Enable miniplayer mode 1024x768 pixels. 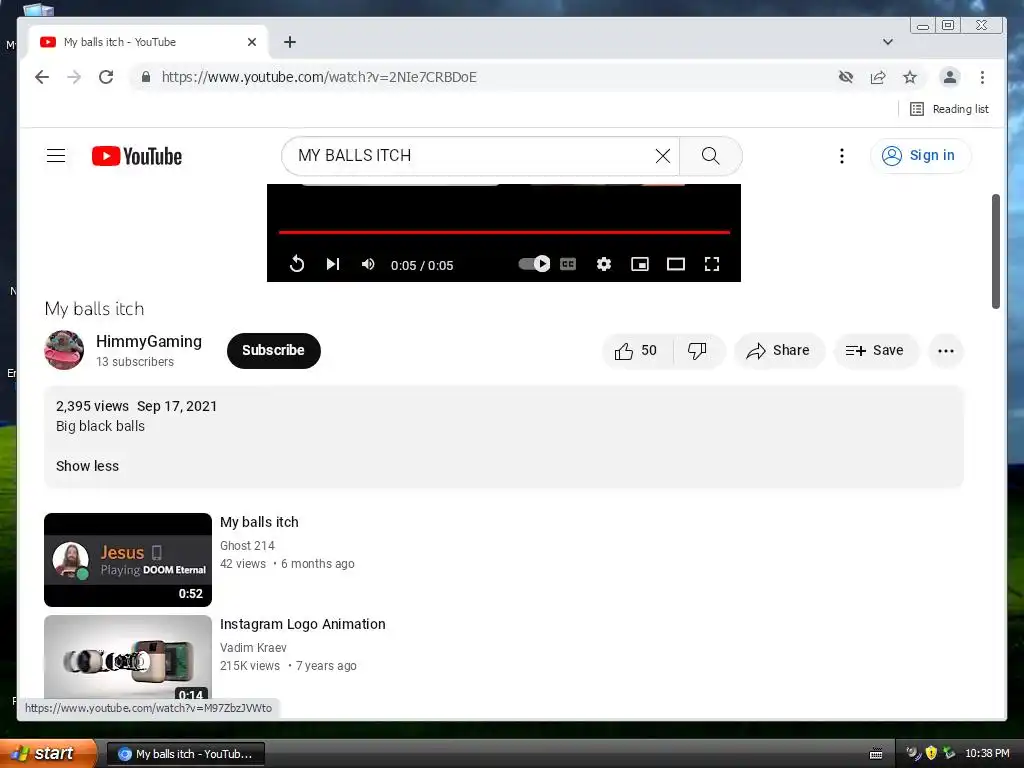[x=640, y=264]
